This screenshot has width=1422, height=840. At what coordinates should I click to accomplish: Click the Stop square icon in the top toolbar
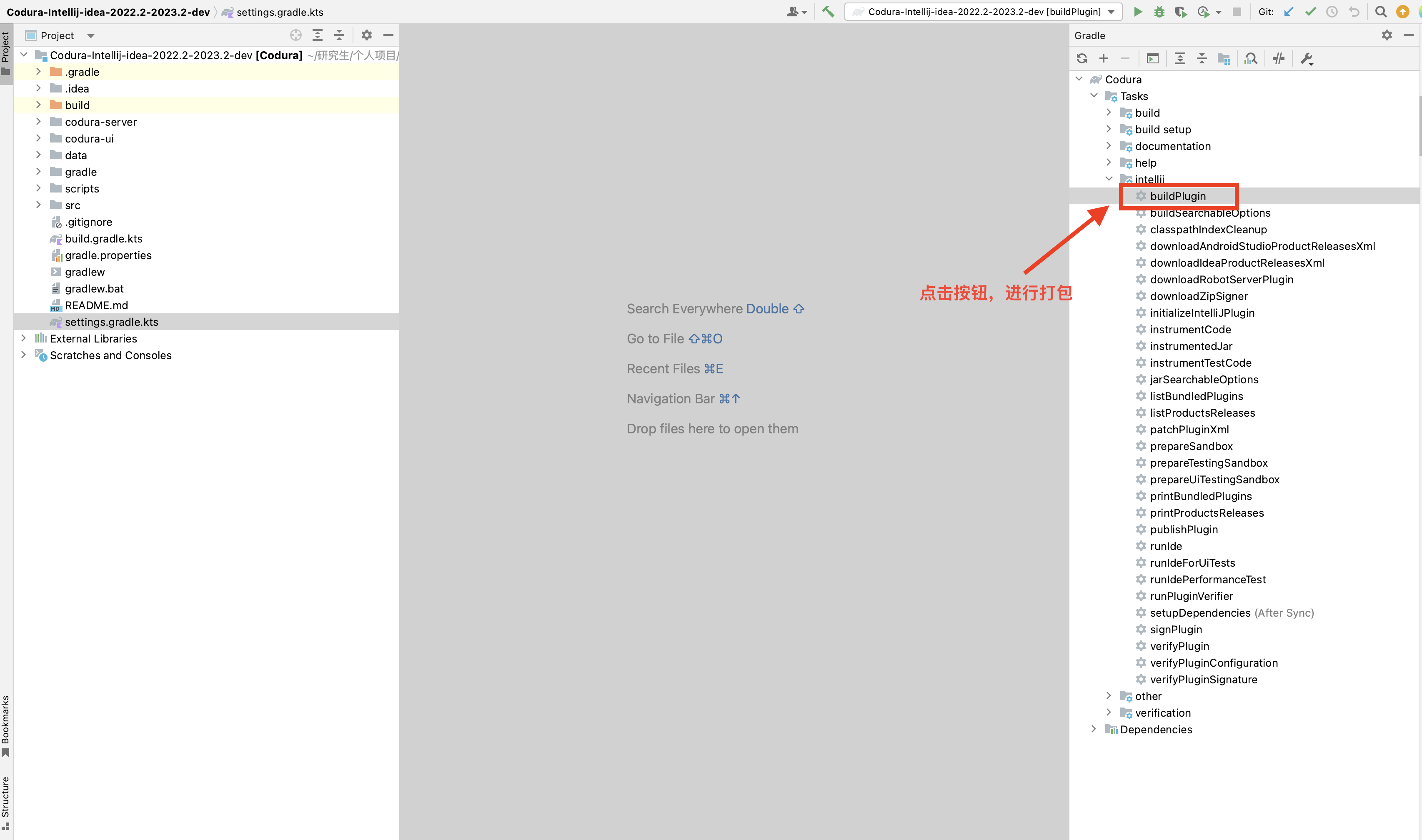tap(1237, 11)
